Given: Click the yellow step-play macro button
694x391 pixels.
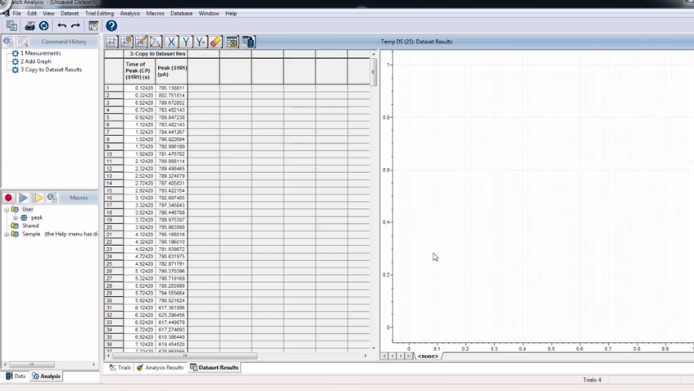Looking at the screenshot, I should 38,197.
